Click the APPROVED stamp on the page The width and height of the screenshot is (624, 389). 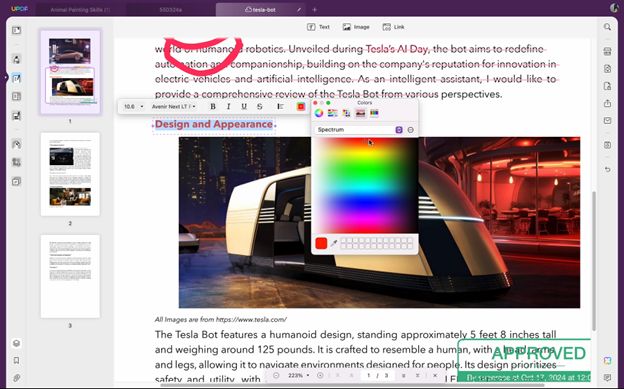(524, 360)
